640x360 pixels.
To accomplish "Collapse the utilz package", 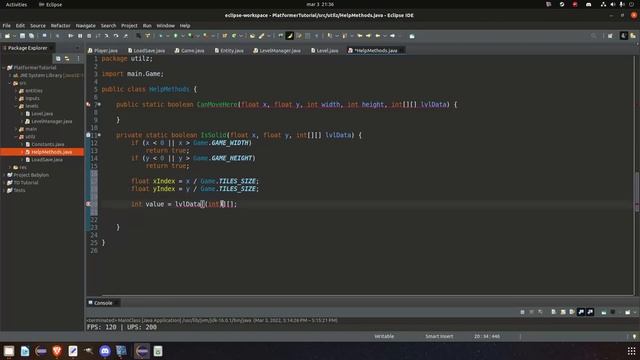I will pos(16,137).
